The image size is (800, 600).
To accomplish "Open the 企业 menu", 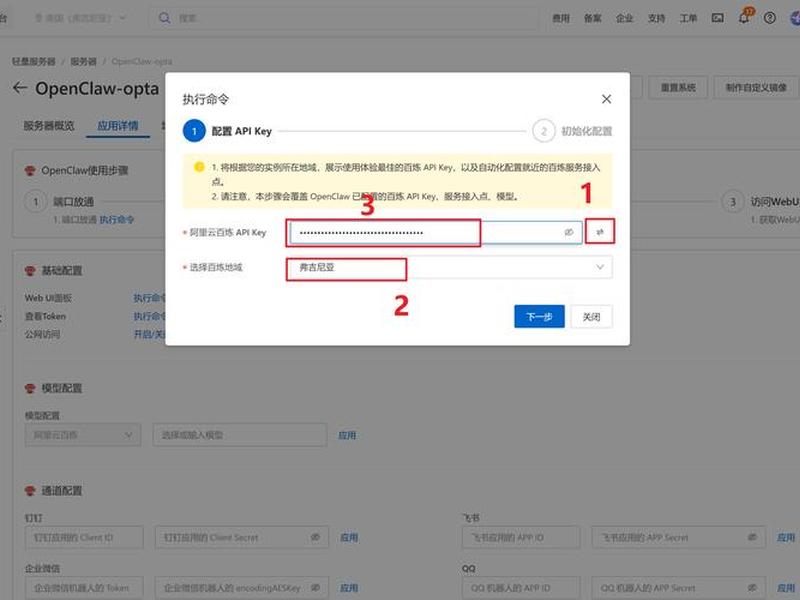I will coord(624,18).
